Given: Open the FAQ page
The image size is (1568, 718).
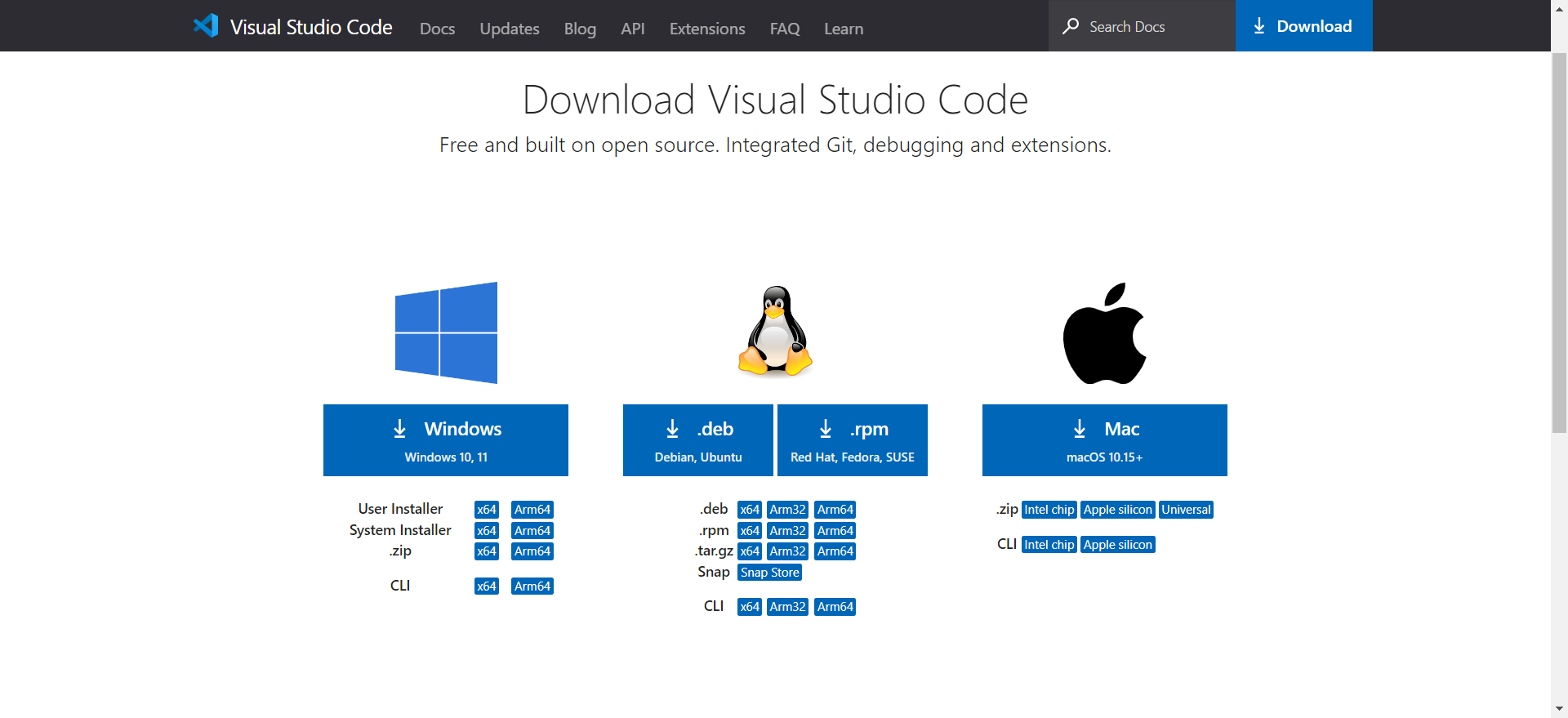Looking at the screenshot, I should pyautogui.click(x=785, y=29).
